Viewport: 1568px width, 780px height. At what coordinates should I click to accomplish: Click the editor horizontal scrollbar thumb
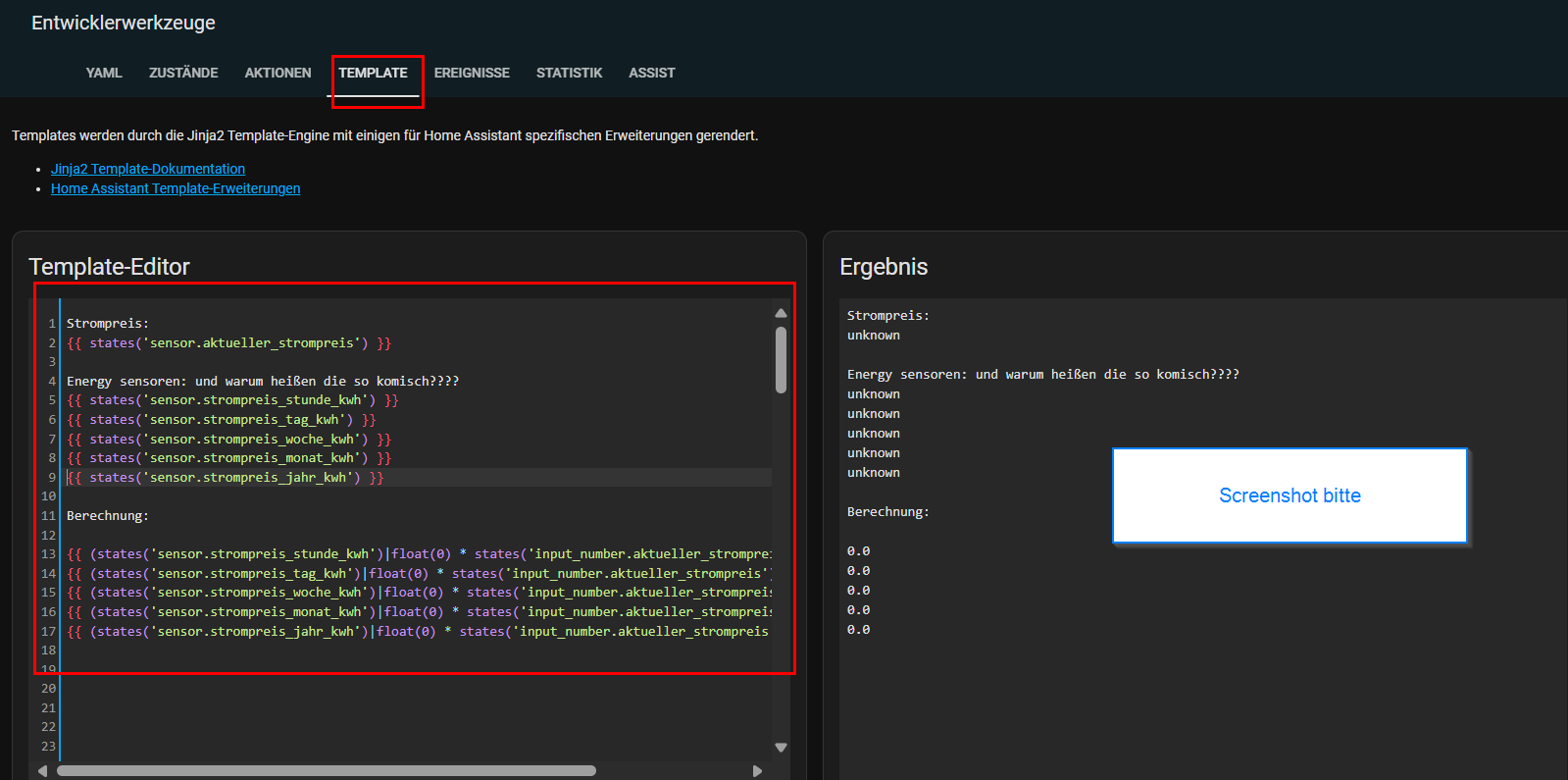point(327,771)
